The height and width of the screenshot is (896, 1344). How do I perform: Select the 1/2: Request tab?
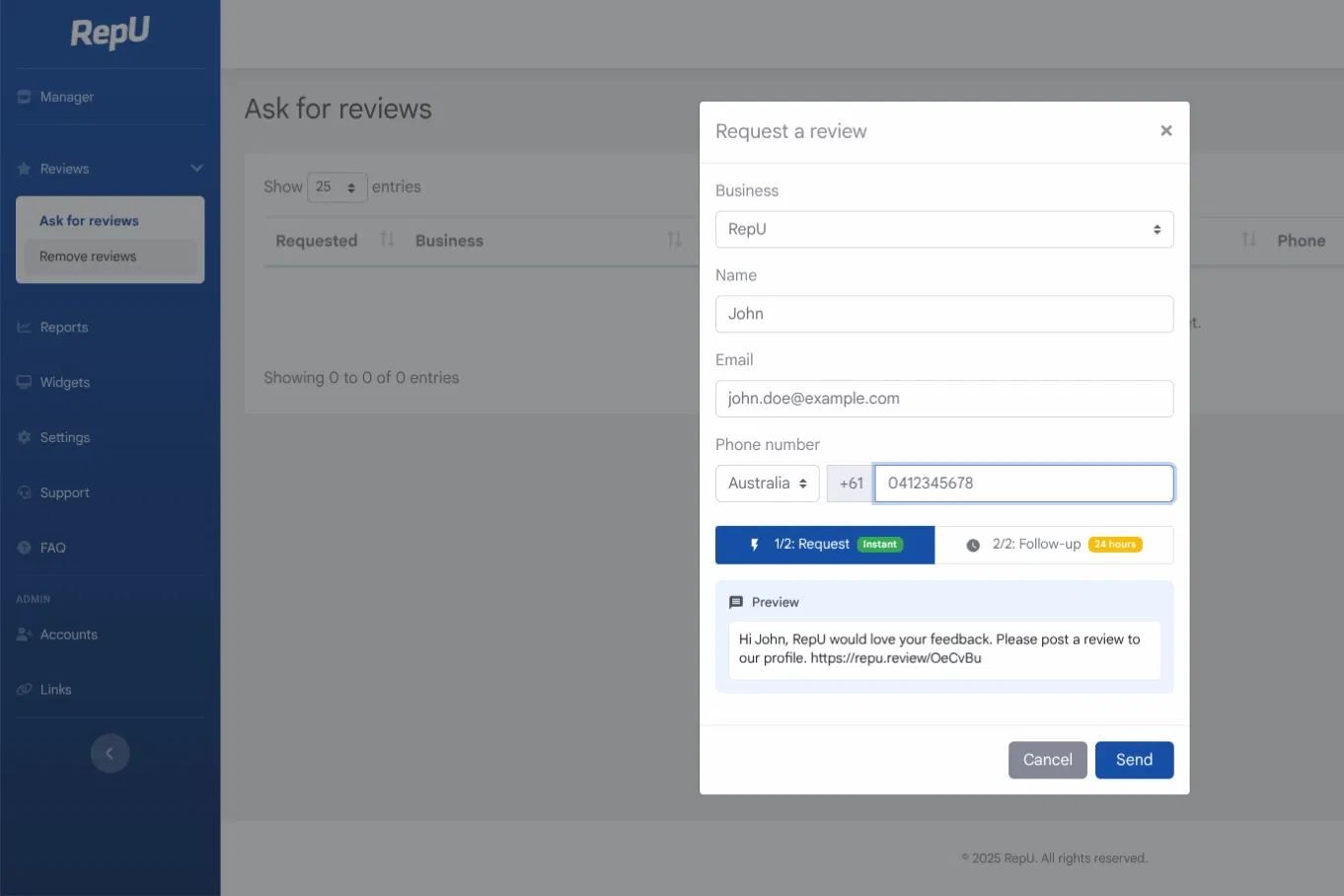click(825, 545)
